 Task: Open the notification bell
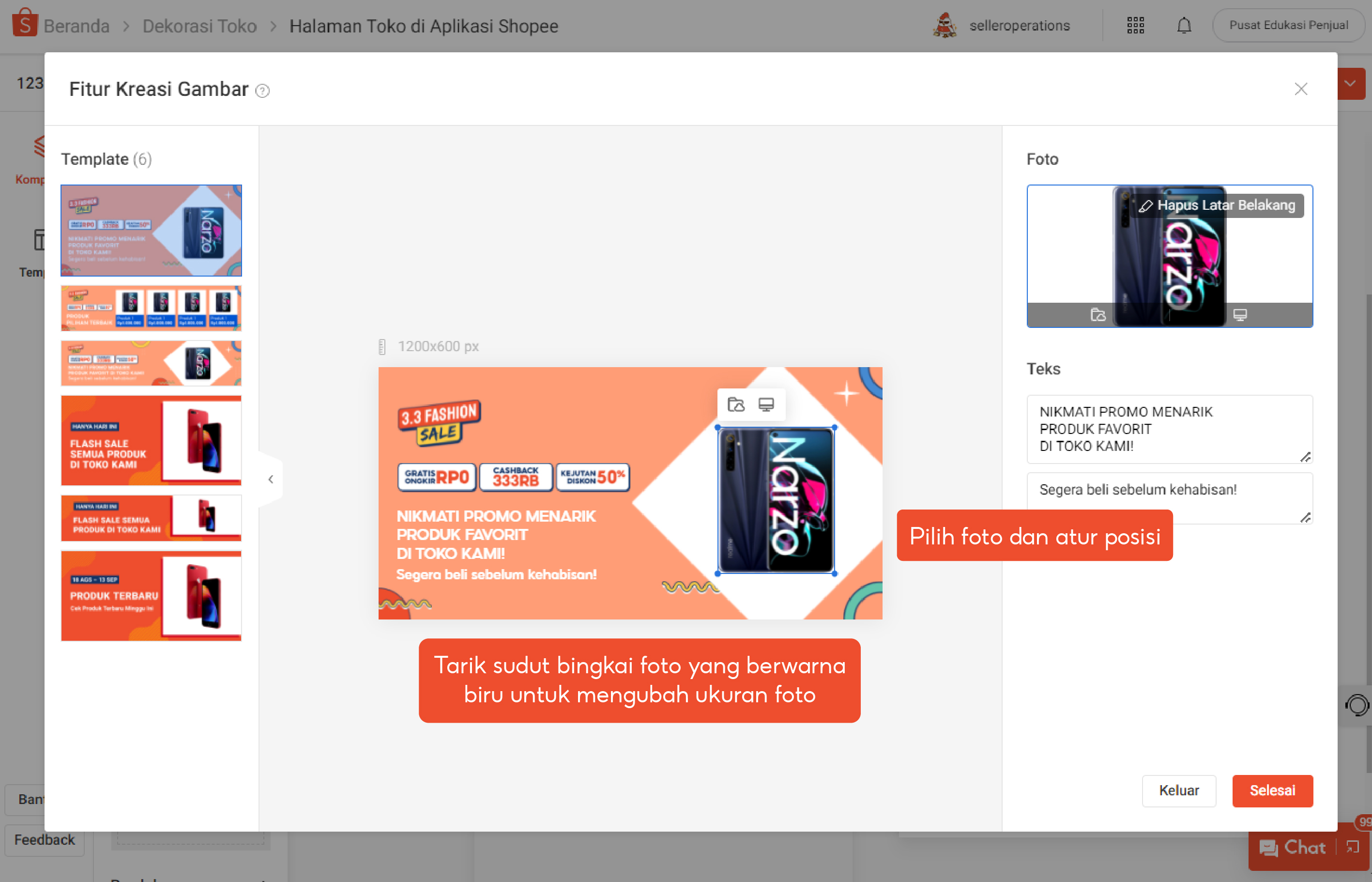coord(1184,26)
